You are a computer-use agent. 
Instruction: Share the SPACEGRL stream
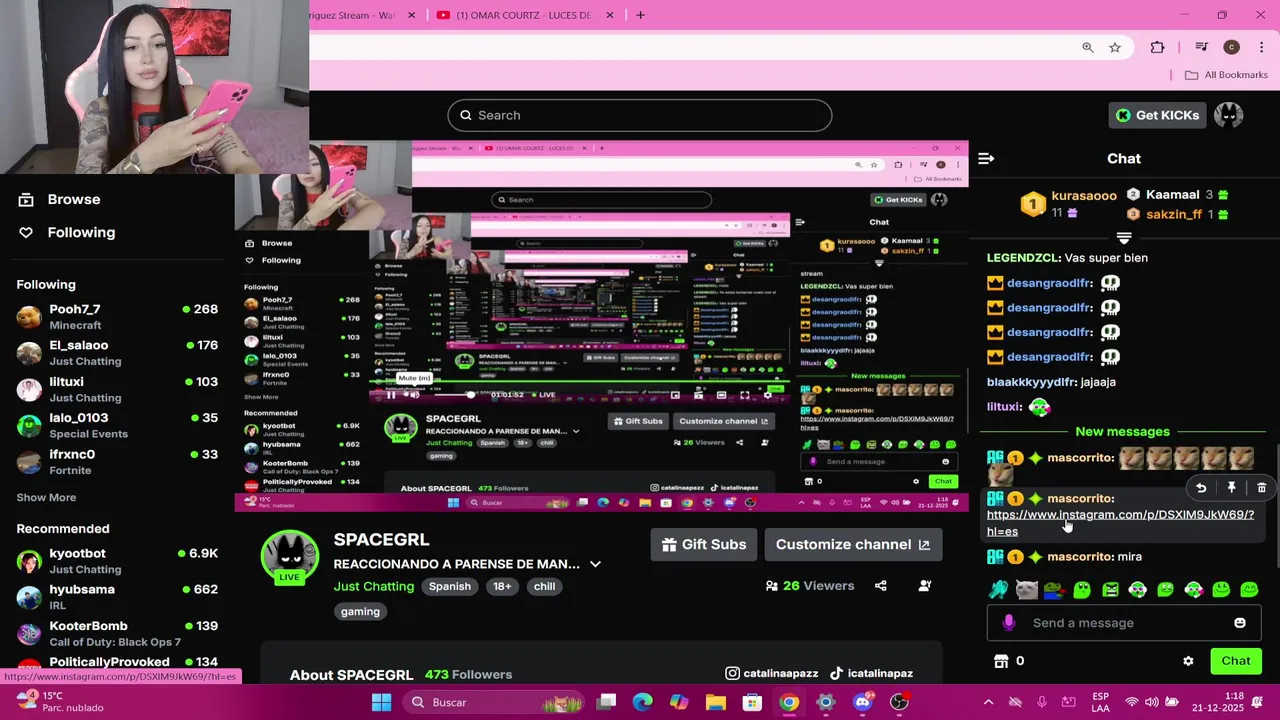(881, 586)
